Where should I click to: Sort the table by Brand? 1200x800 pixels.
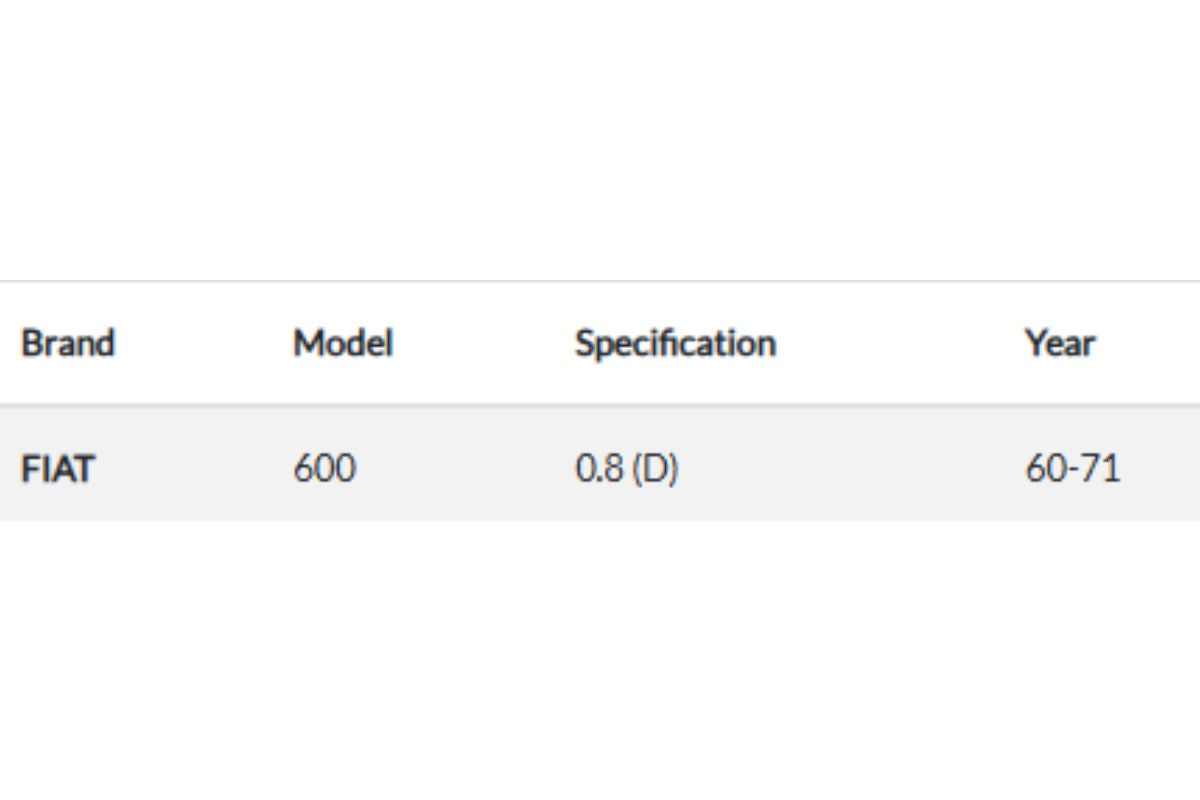pos(68,343)
